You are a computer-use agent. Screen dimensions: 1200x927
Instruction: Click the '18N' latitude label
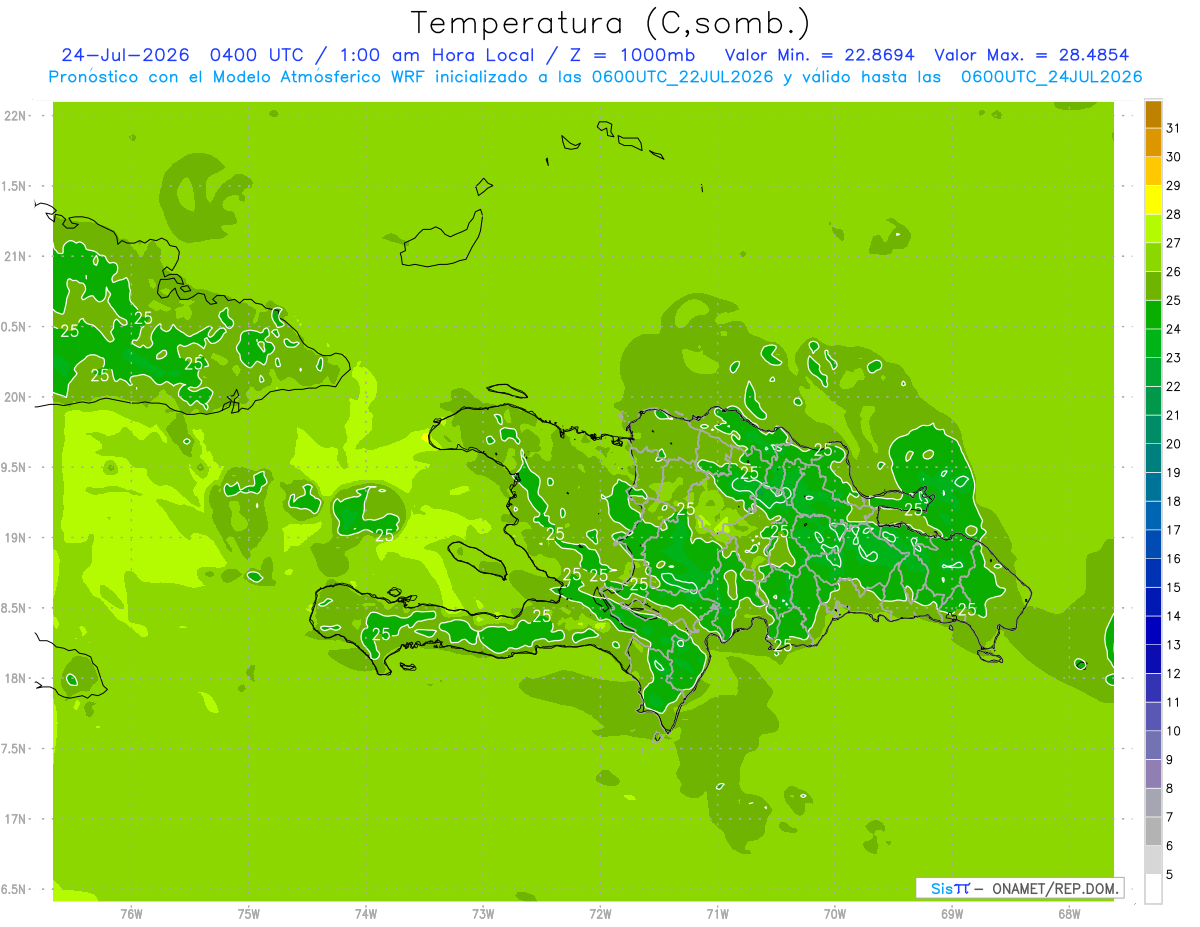pos(16,679)
